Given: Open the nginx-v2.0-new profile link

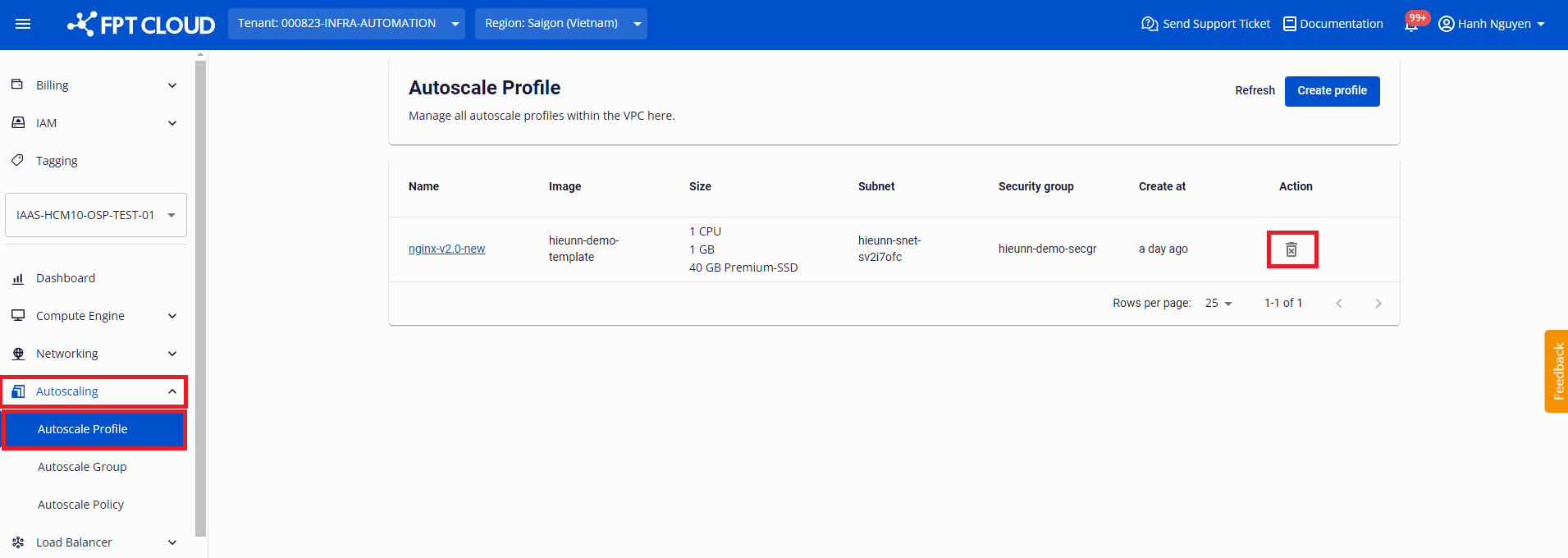Looking at the screenshot, I should pos(446,249).
